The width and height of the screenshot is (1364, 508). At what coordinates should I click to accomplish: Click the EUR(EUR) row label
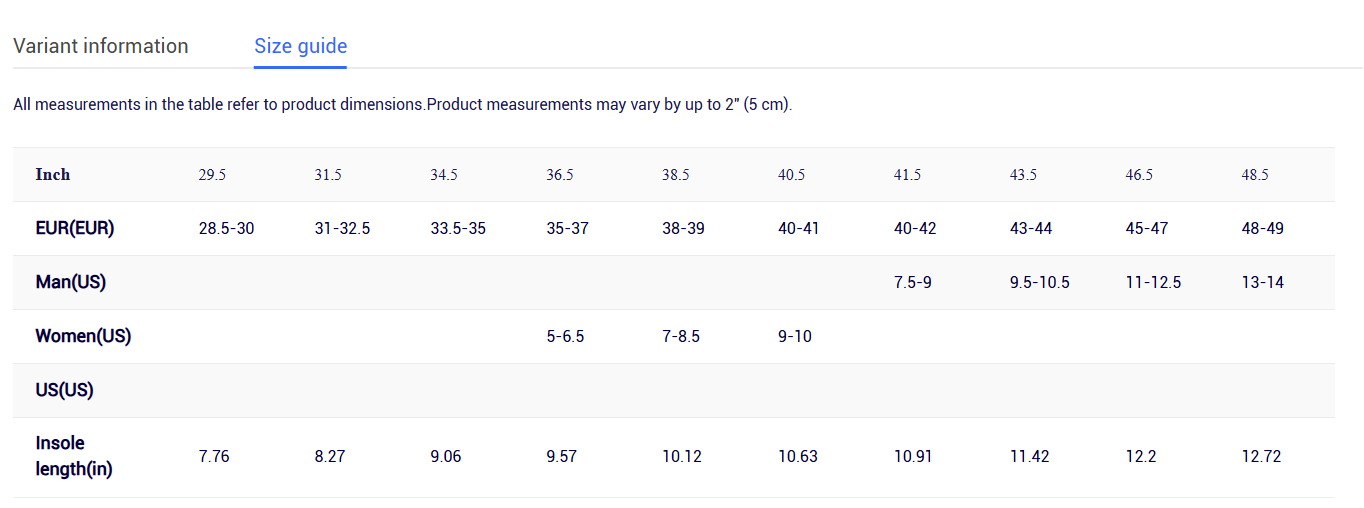75,228
